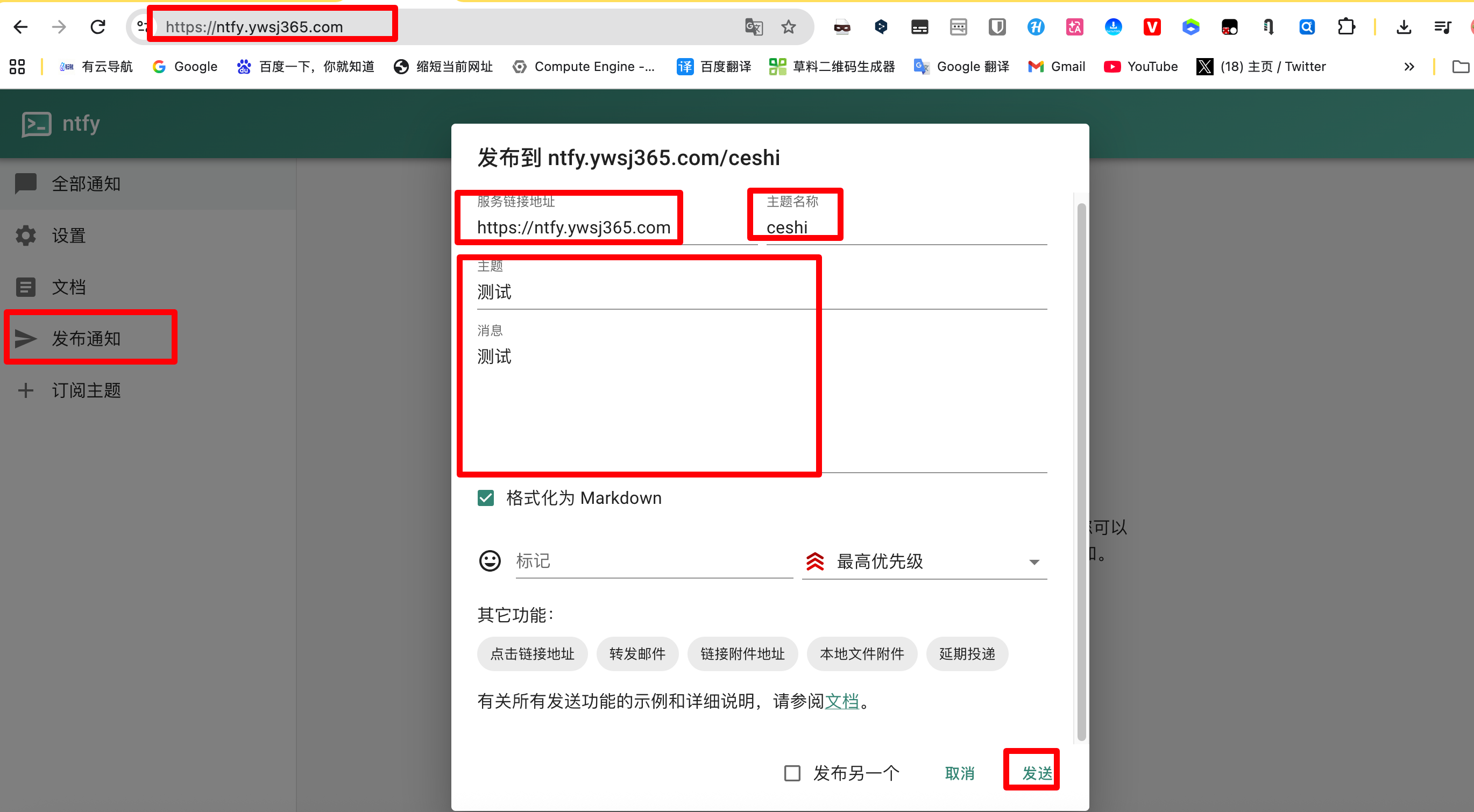Screen dimensions: 1474x812
Task: Open the apps grid icon in bookmarks bar
Action: [x=17, y=66]
